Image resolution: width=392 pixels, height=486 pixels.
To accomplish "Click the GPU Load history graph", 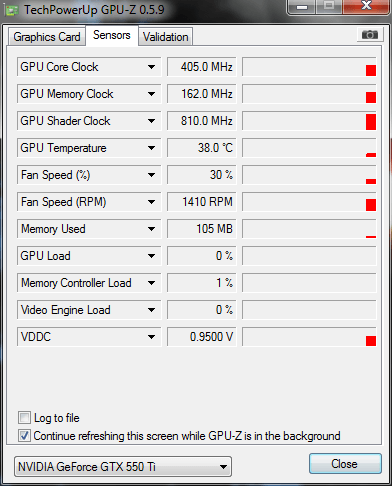I will [309, 256].
